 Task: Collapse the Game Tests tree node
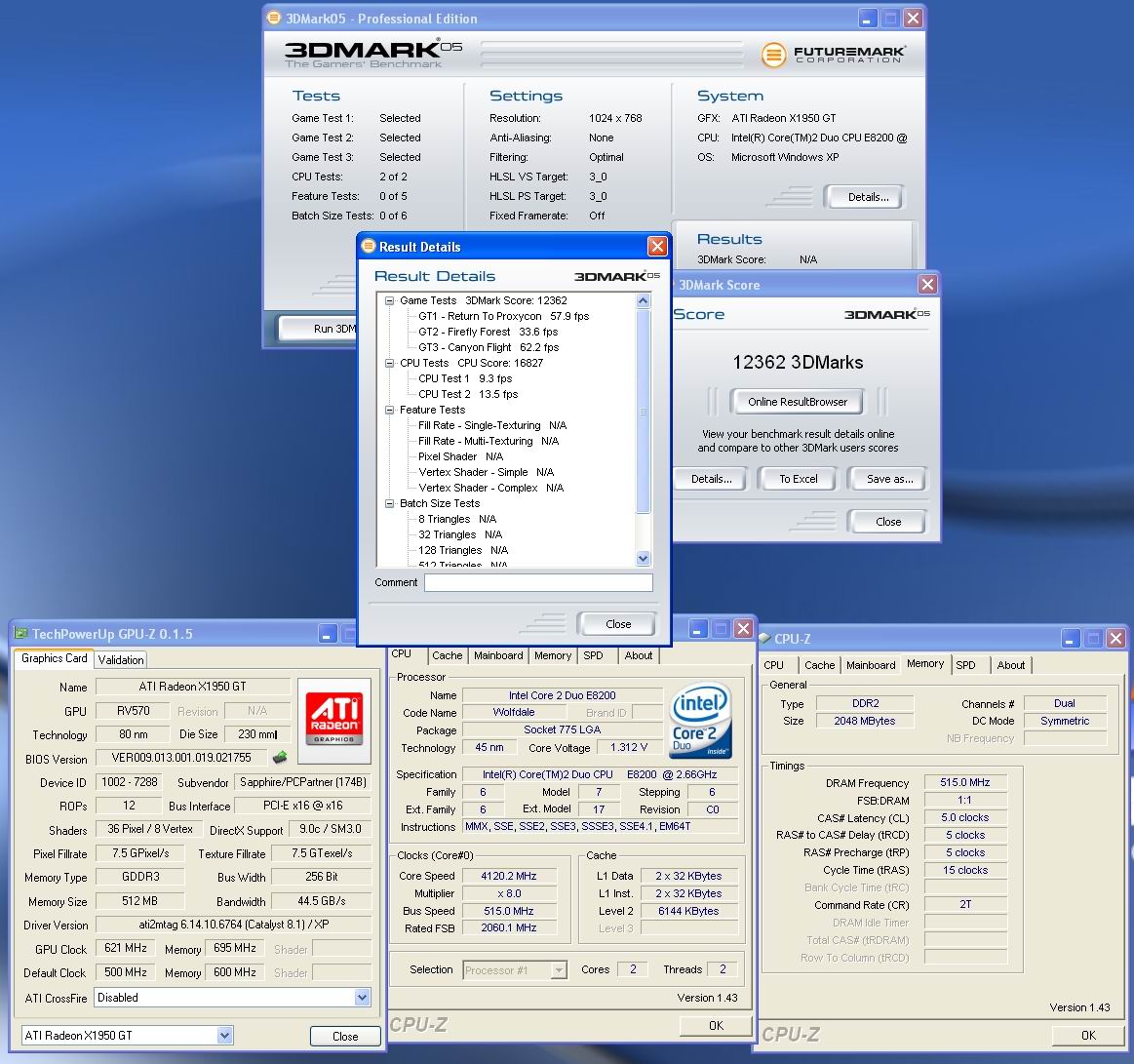pyautogui.click(x=389, y=300)
